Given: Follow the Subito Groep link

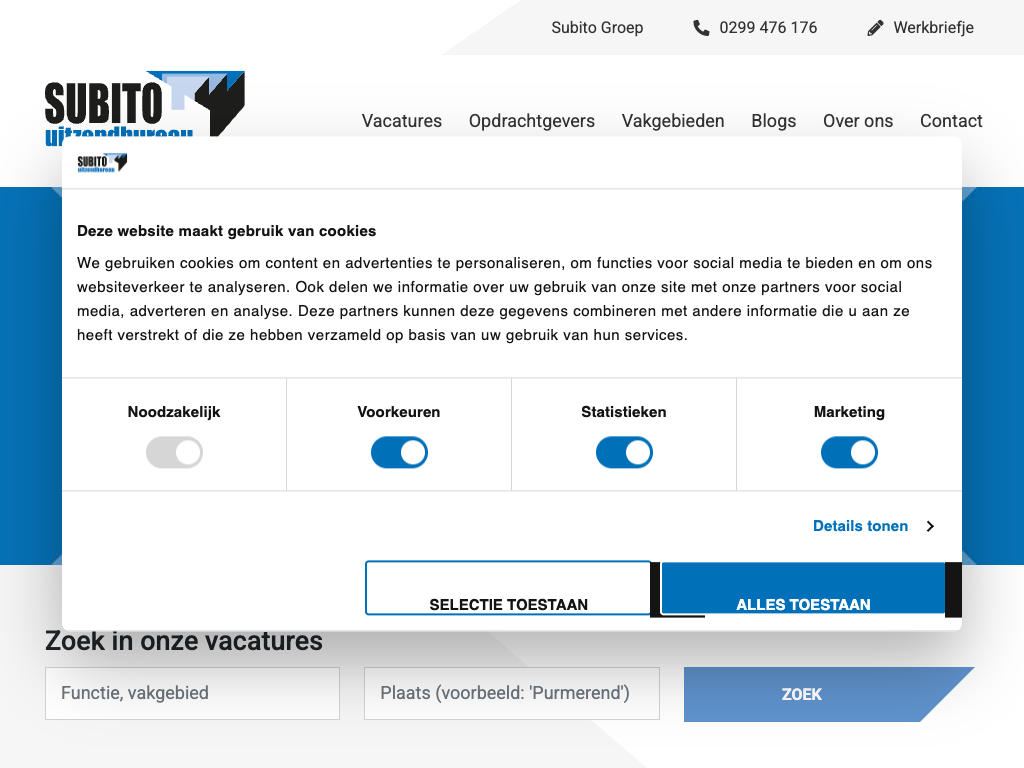Looking at the screenshot, I should [597, 28].
